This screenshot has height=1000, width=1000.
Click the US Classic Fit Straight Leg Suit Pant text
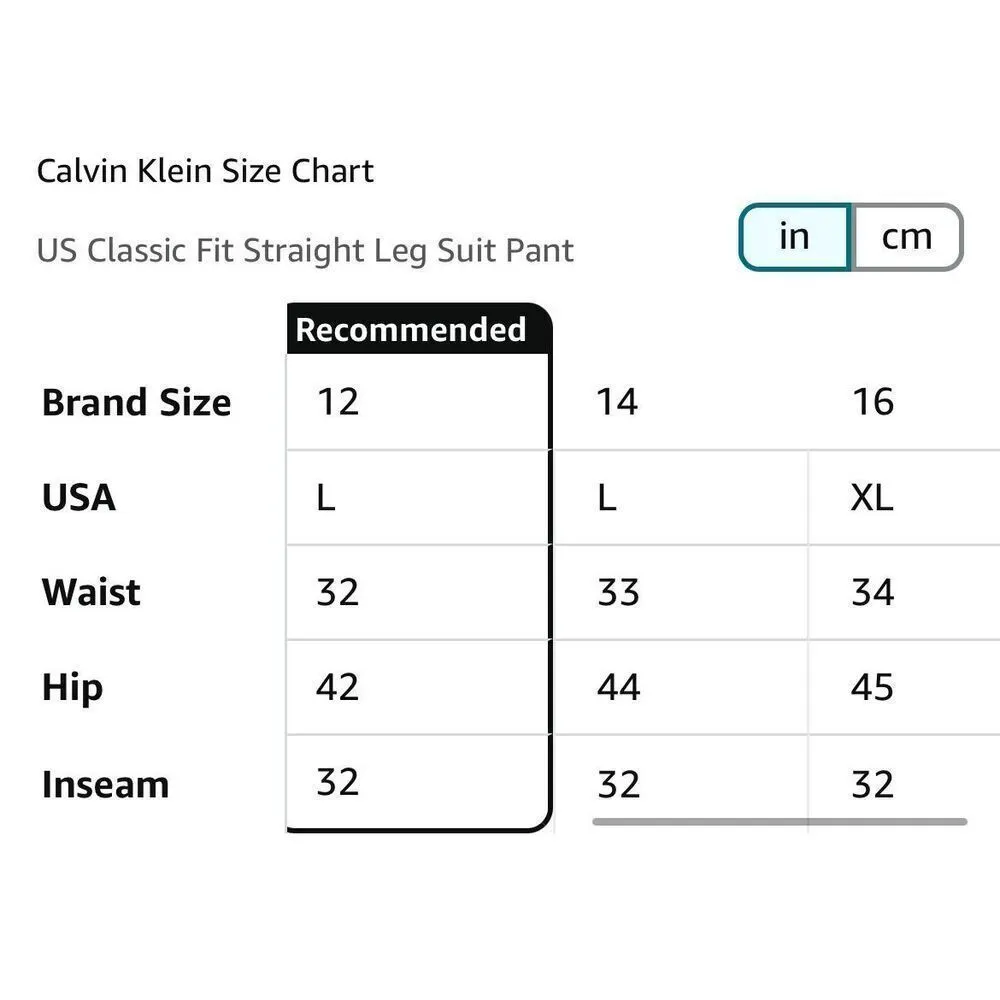(x=306, y=251)
